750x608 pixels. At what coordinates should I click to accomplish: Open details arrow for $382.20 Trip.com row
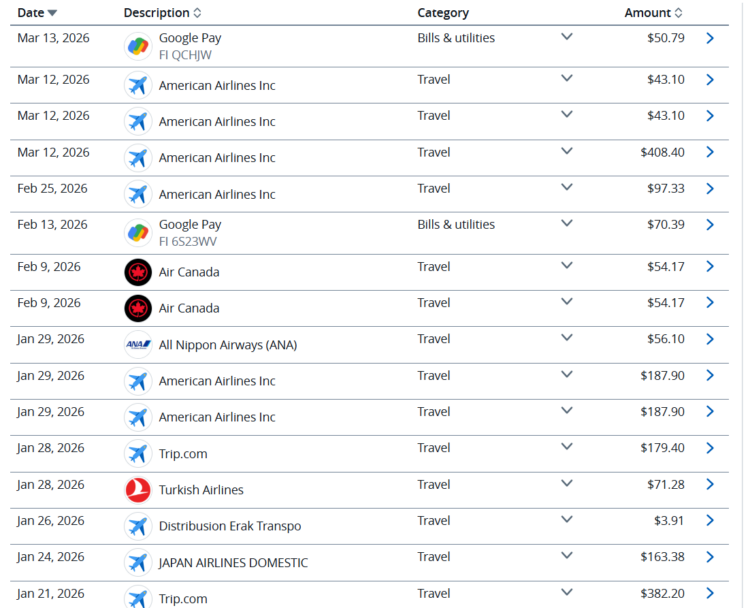pos(710,593)
